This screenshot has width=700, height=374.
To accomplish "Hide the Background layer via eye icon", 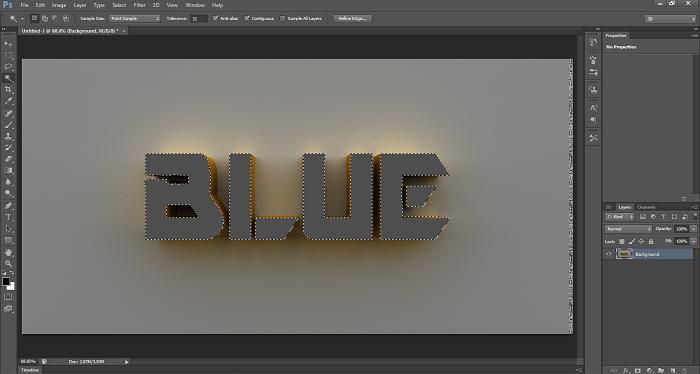I will point(609,254).
